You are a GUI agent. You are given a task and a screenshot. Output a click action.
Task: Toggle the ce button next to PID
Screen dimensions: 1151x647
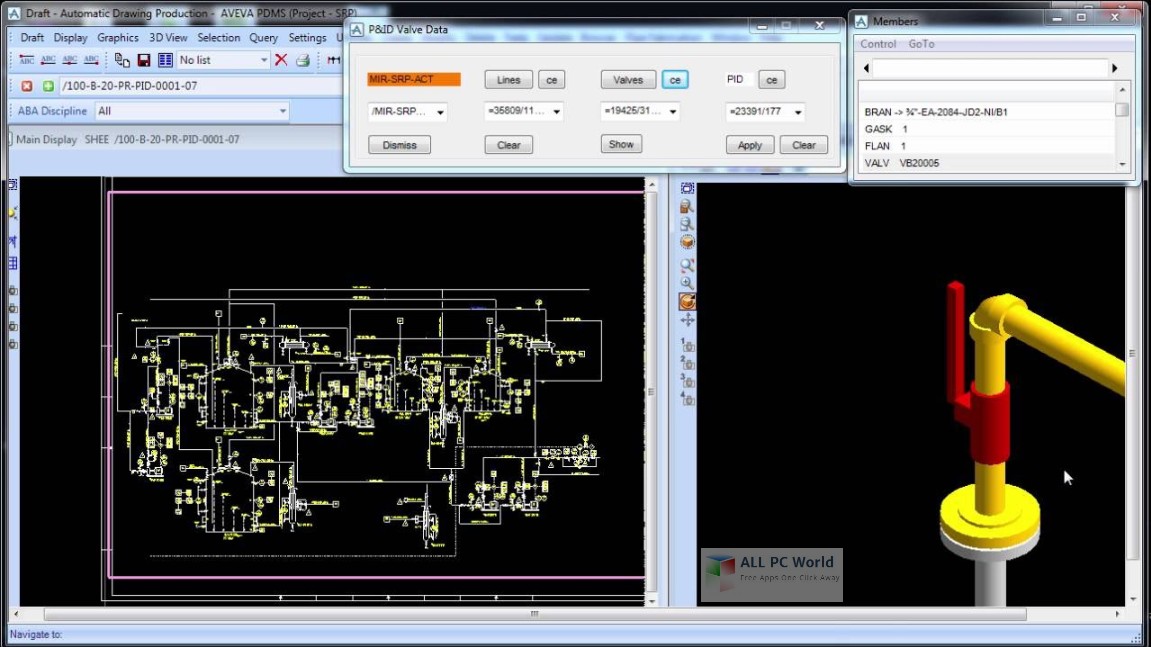(771, 80)
